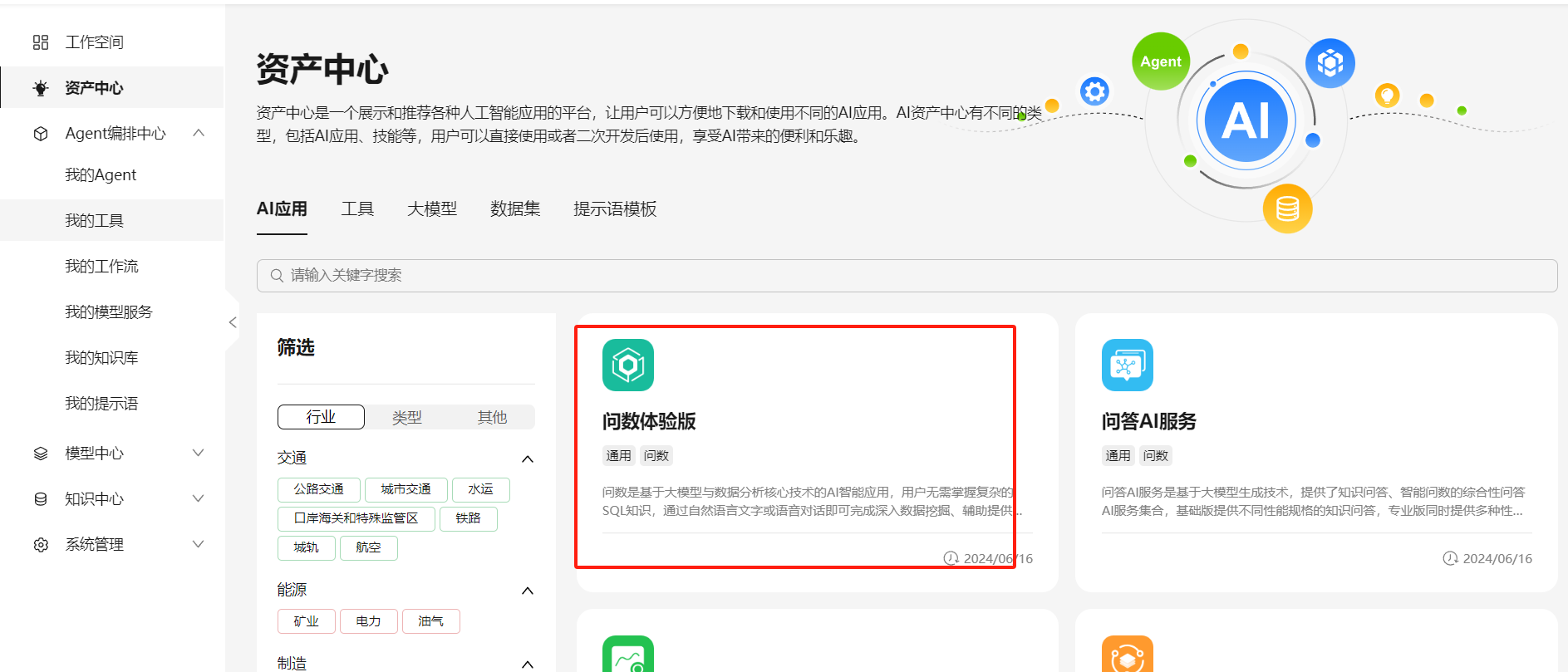Click the orange app icon in bottom card
1568x672 pixels.
point(1128,654)
